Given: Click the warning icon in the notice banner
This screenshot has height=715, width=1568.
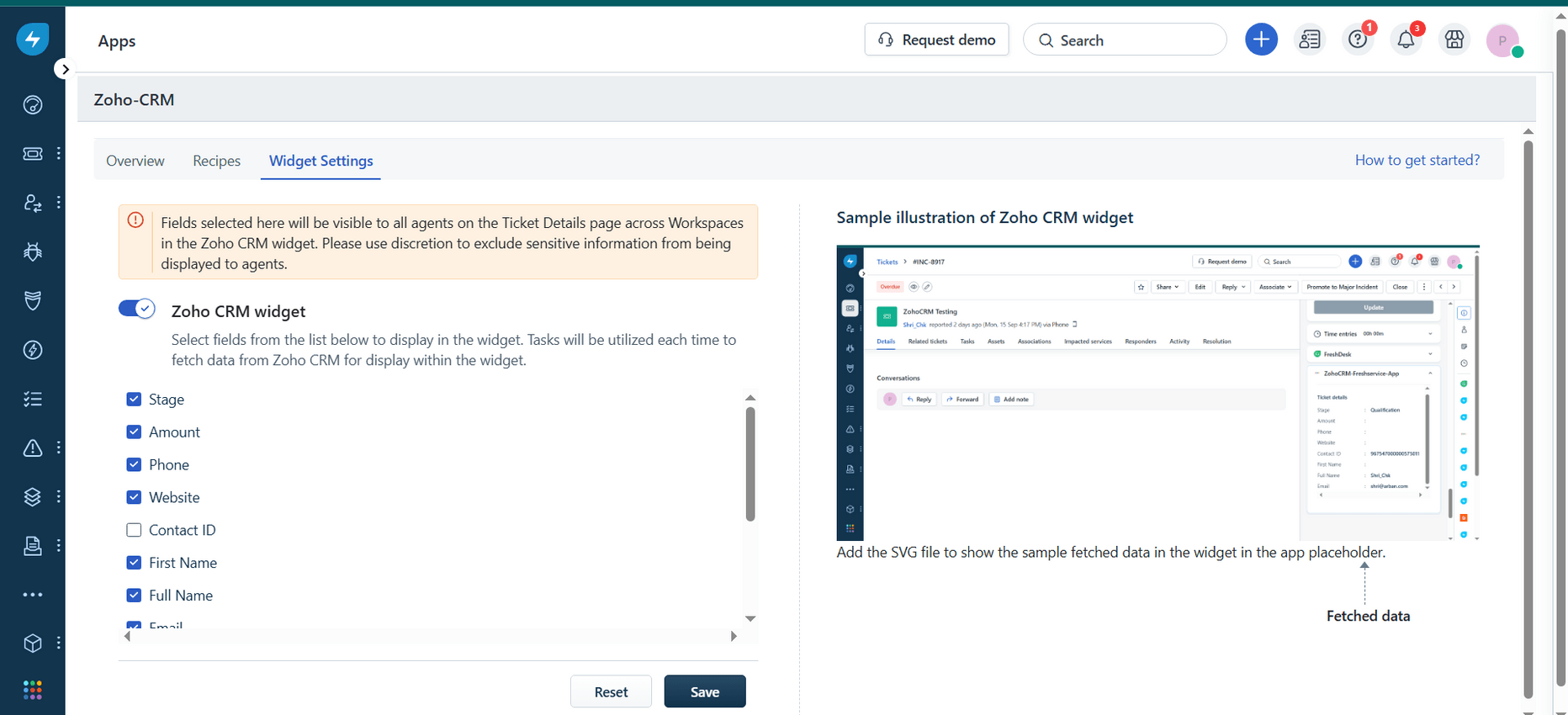Looking at the screenshot, I should pyautogui.click(x=135, y=220).
